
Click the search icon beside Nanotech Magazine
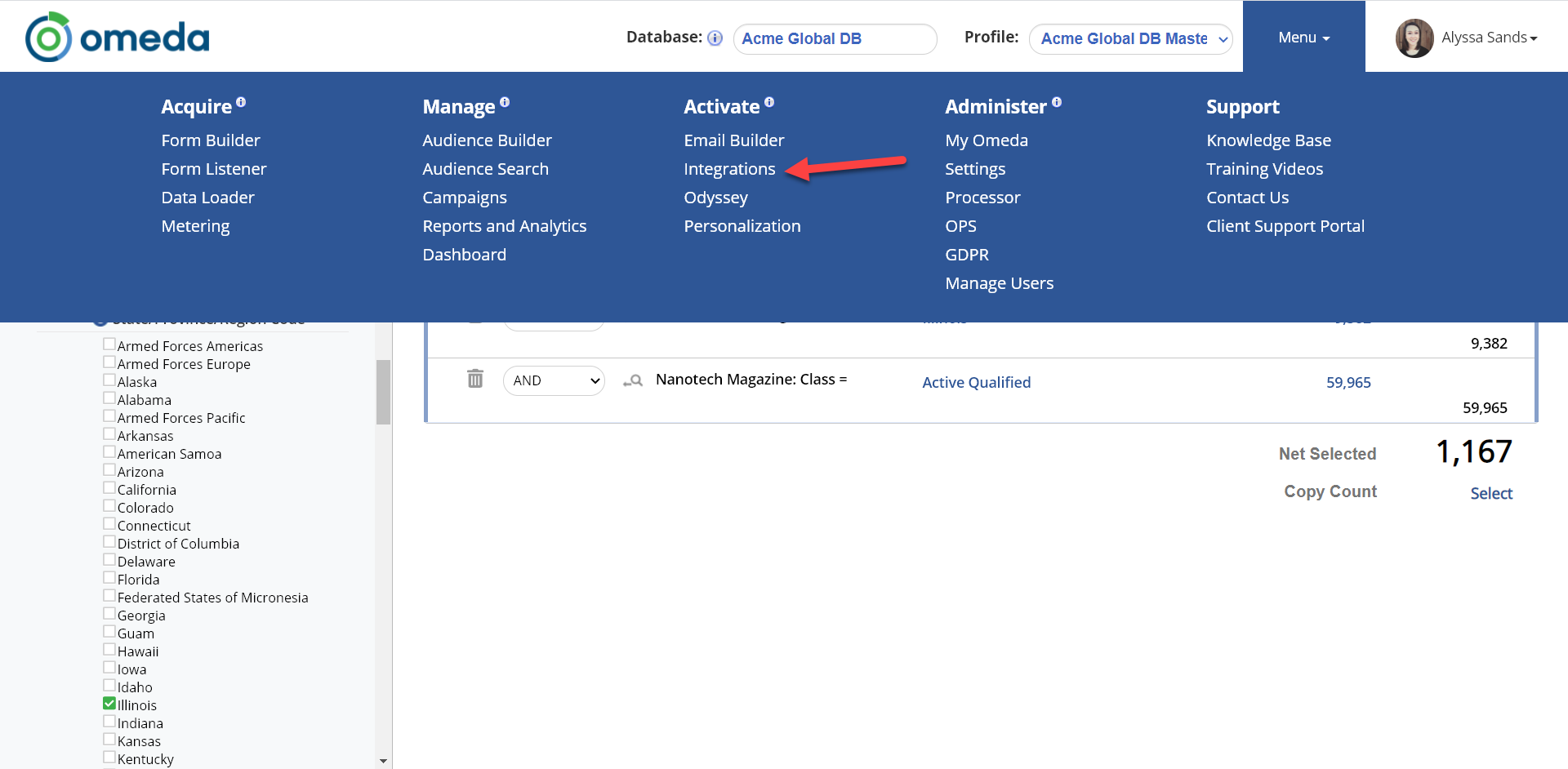click(633, 380)
